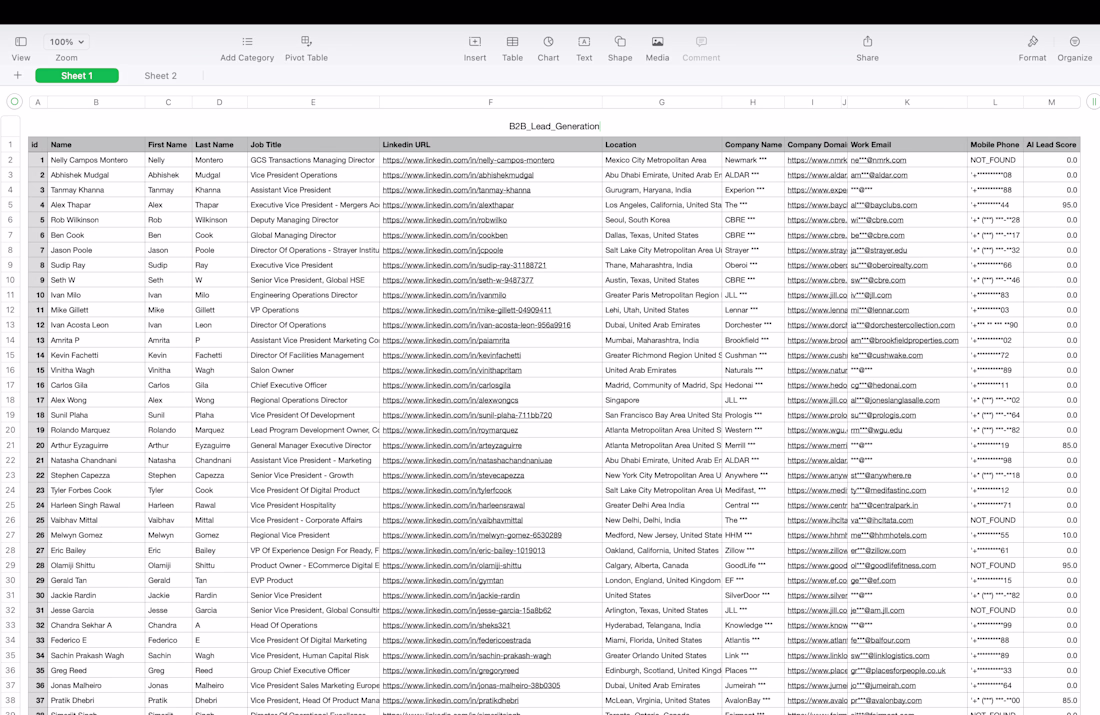1100x715 pixels.
Task: Click the brookfieldproperties.com work email
Action: pos(904,340)
